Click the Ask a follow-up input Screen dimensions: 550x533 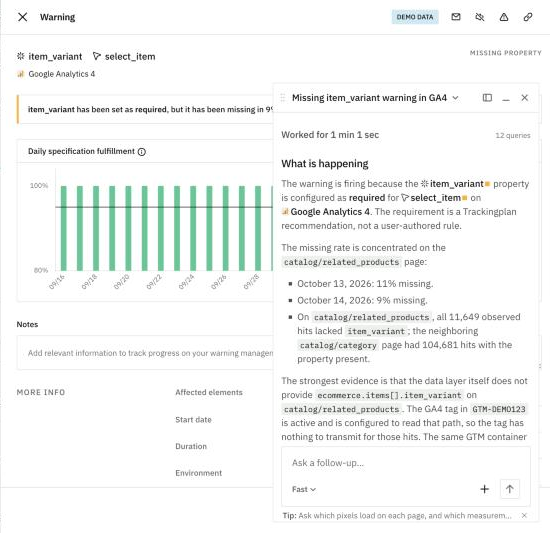[x=405, y=463]
